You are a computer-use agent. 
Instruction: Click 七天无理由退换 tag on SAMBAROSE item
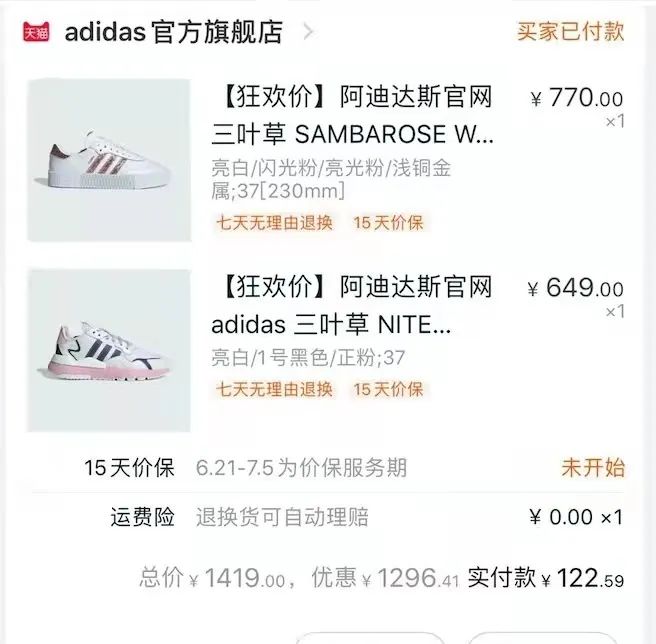tap(274, 222)
